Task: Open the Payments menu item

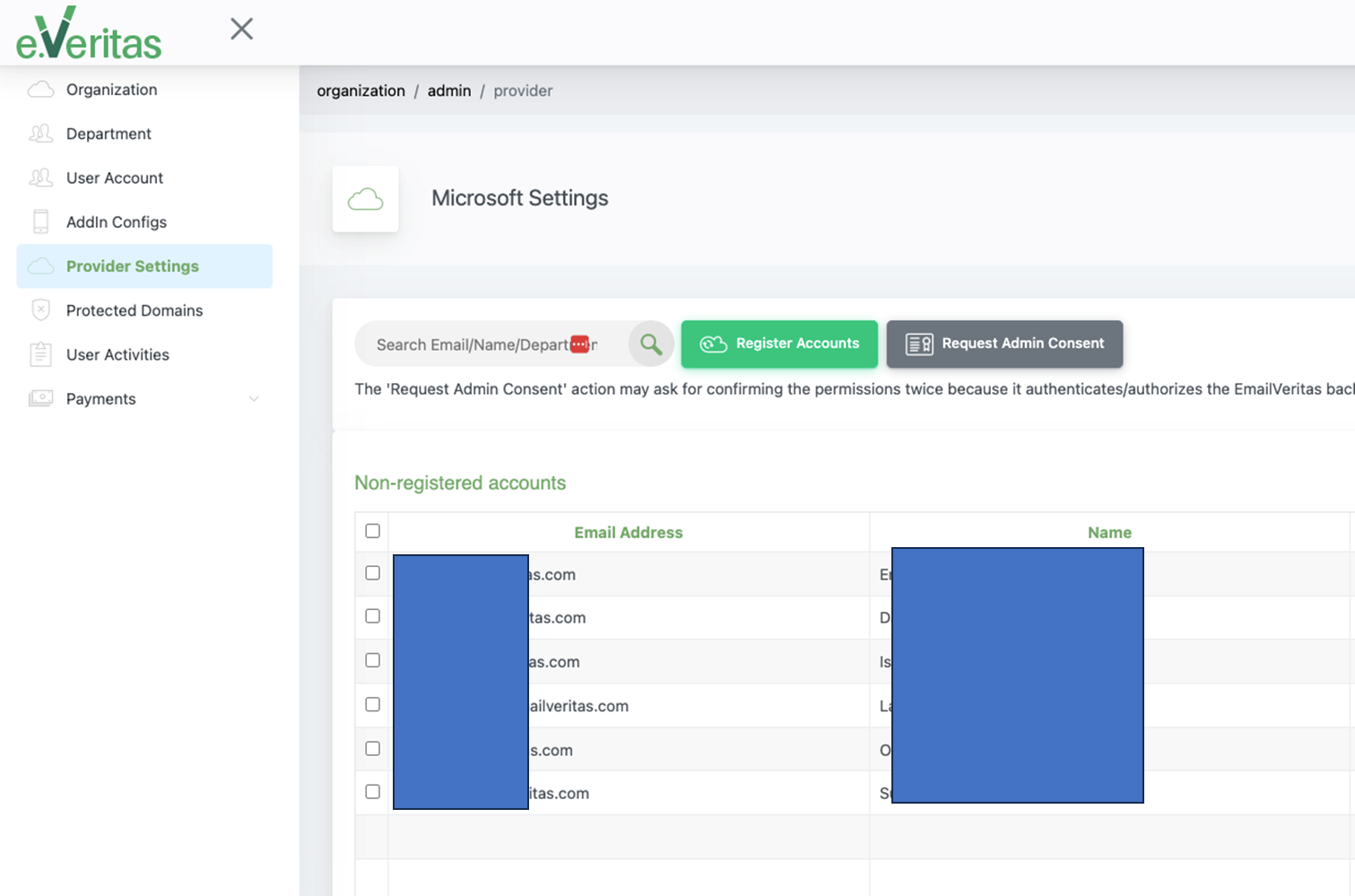Action: pos(144,398)
